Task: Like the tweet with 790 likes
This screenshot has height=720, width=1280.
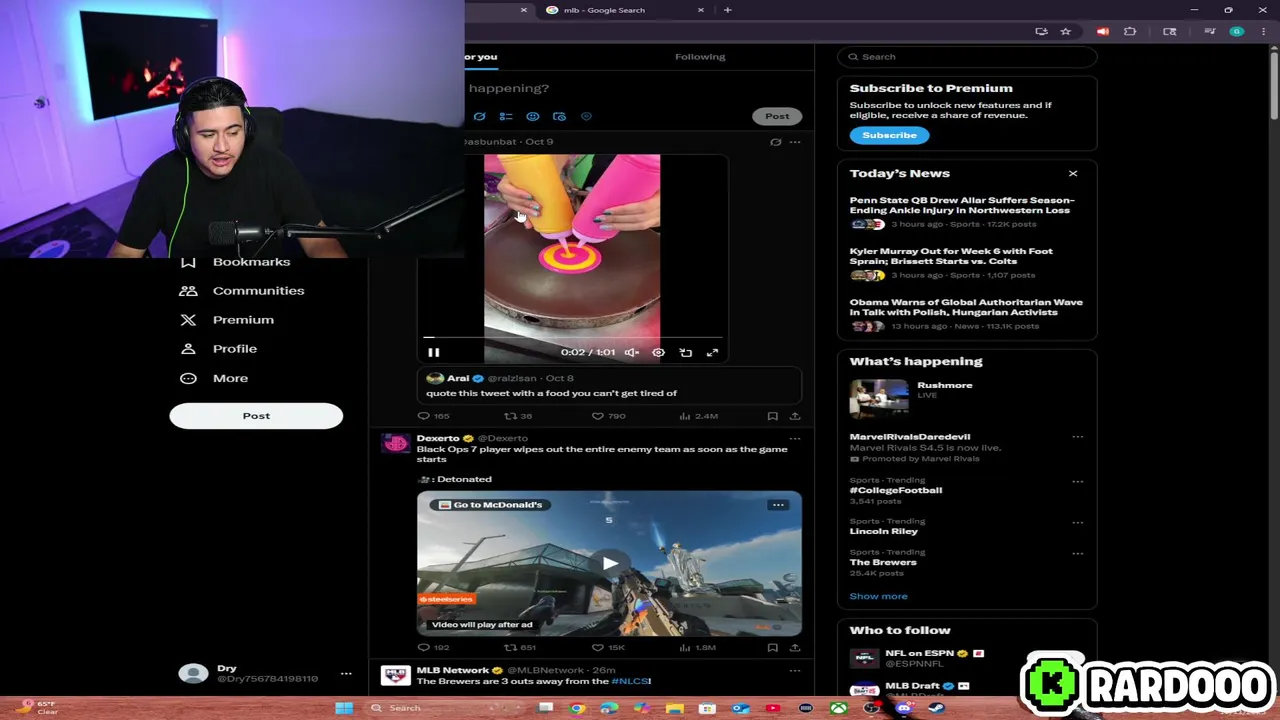Action: (608, 416)
